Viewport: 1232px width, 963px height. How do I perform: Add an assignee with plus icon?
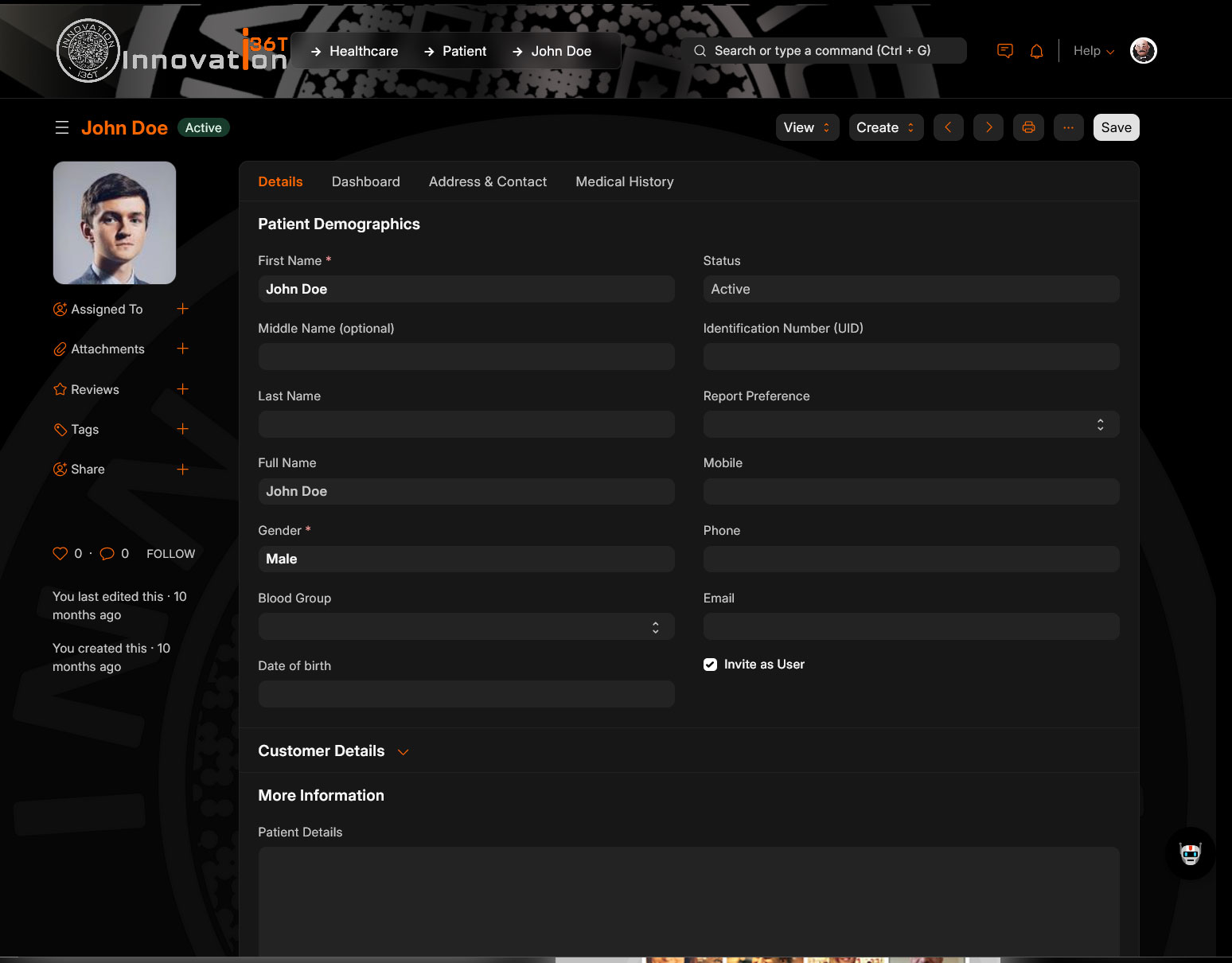[x=182, y=309]
